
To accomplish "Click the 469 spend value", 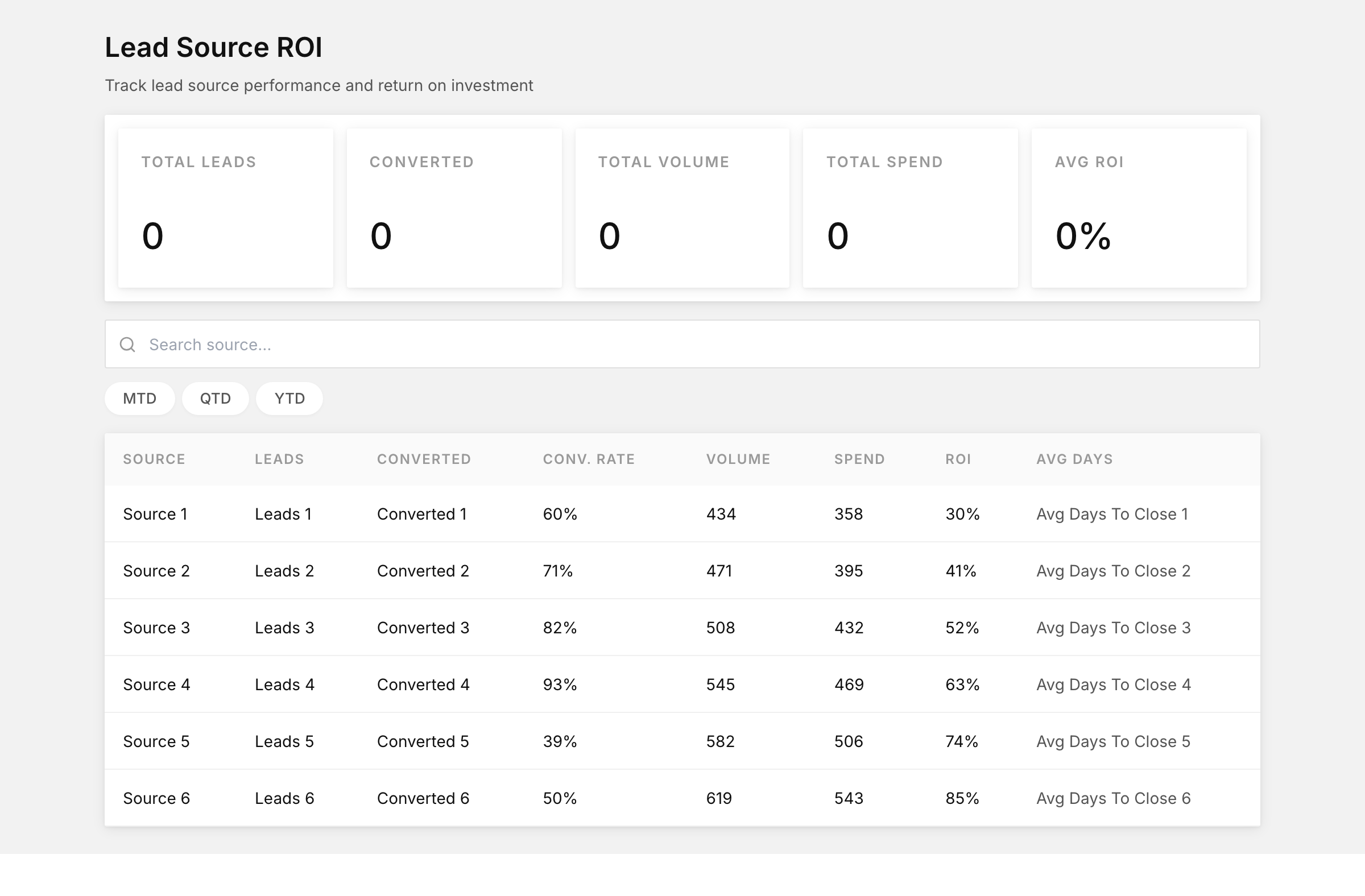I will coord(849,685).
